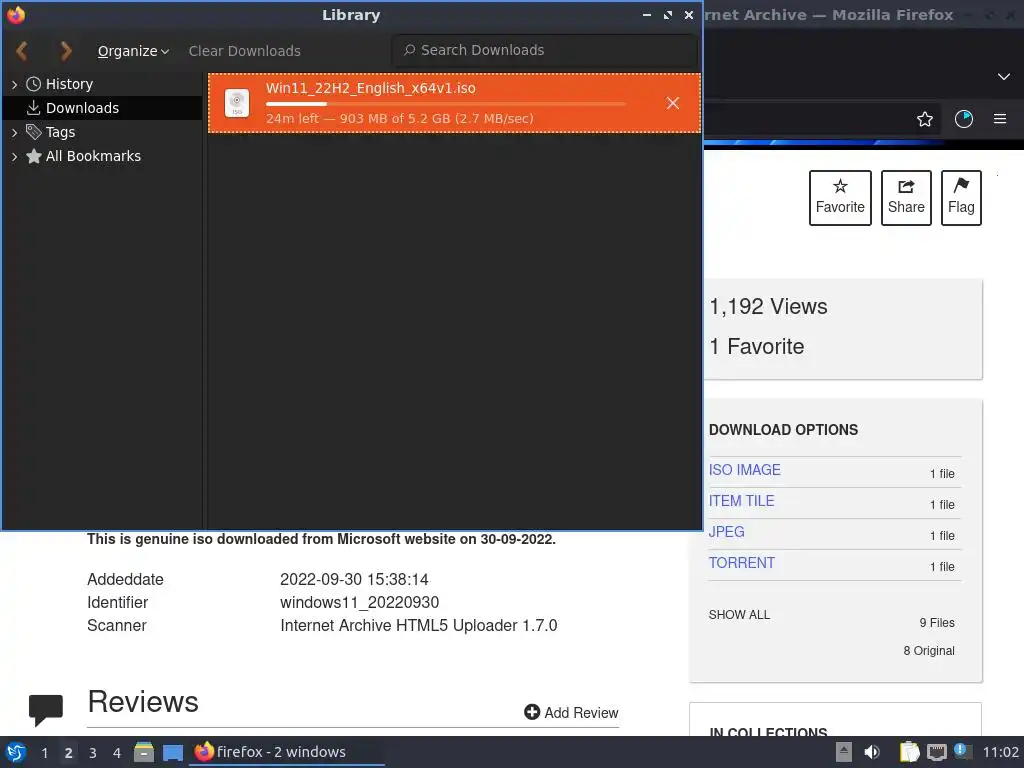1024x768 pixels.
Task: Expand the Tags tree node
Action: 14,133
